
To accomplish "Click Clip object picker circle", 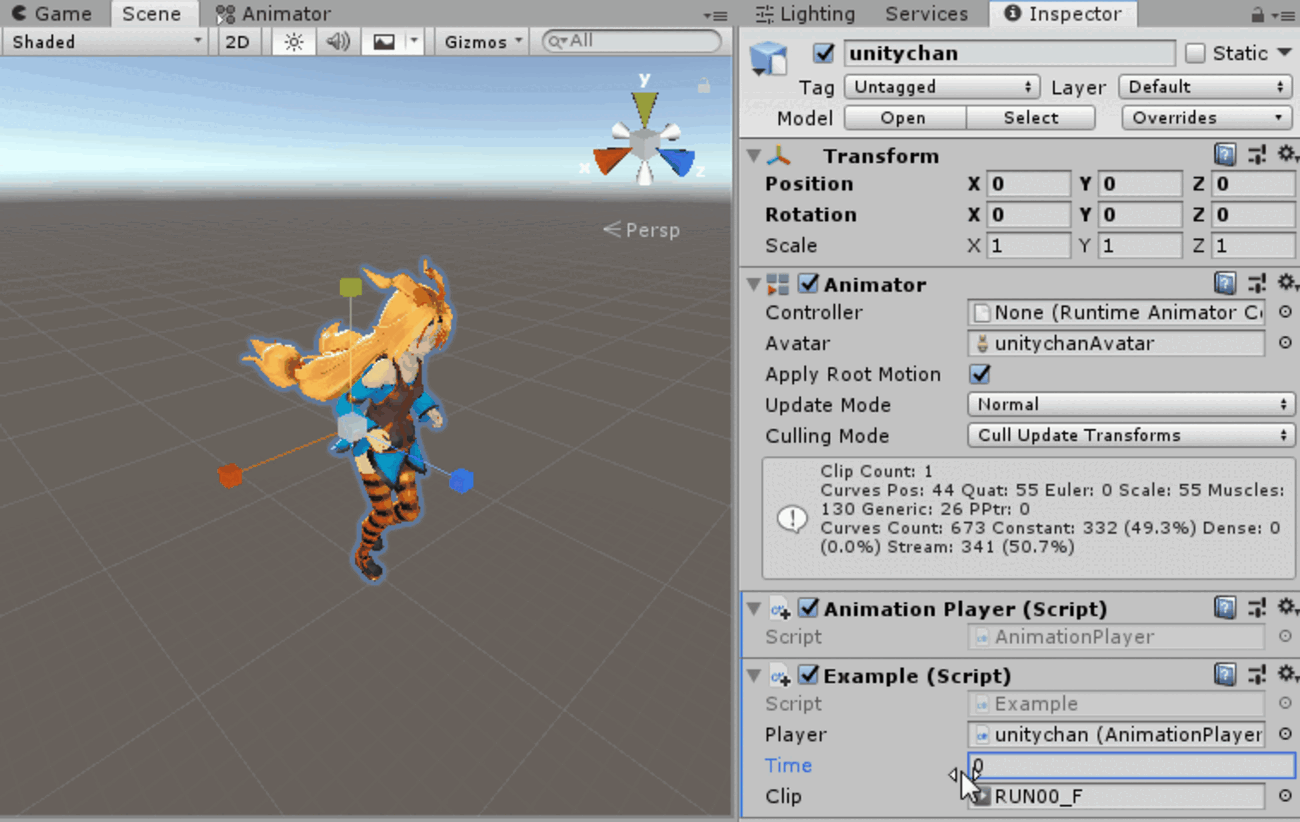I will 1285,796.
